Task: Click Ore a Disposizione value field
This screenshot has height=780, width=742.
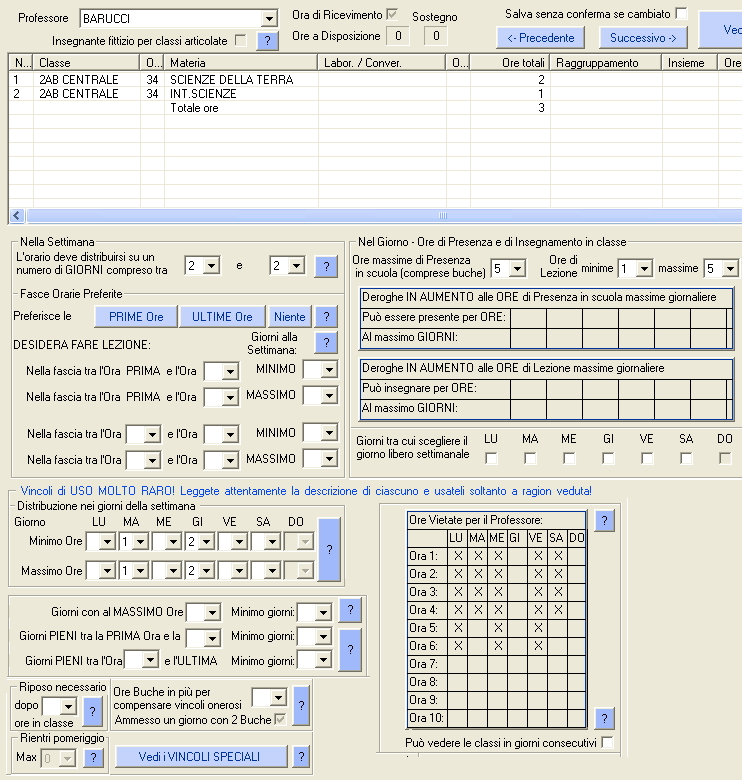Action: point(398,36)
